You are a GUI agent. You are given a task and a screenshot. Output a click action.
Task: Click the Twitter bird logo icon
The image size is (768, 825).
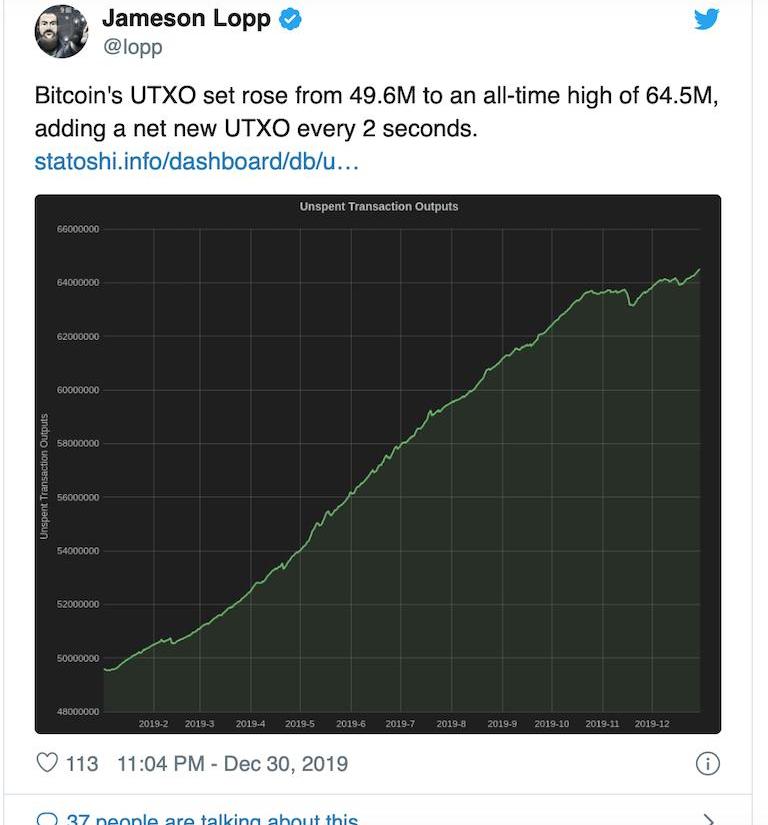click(706, 18)
